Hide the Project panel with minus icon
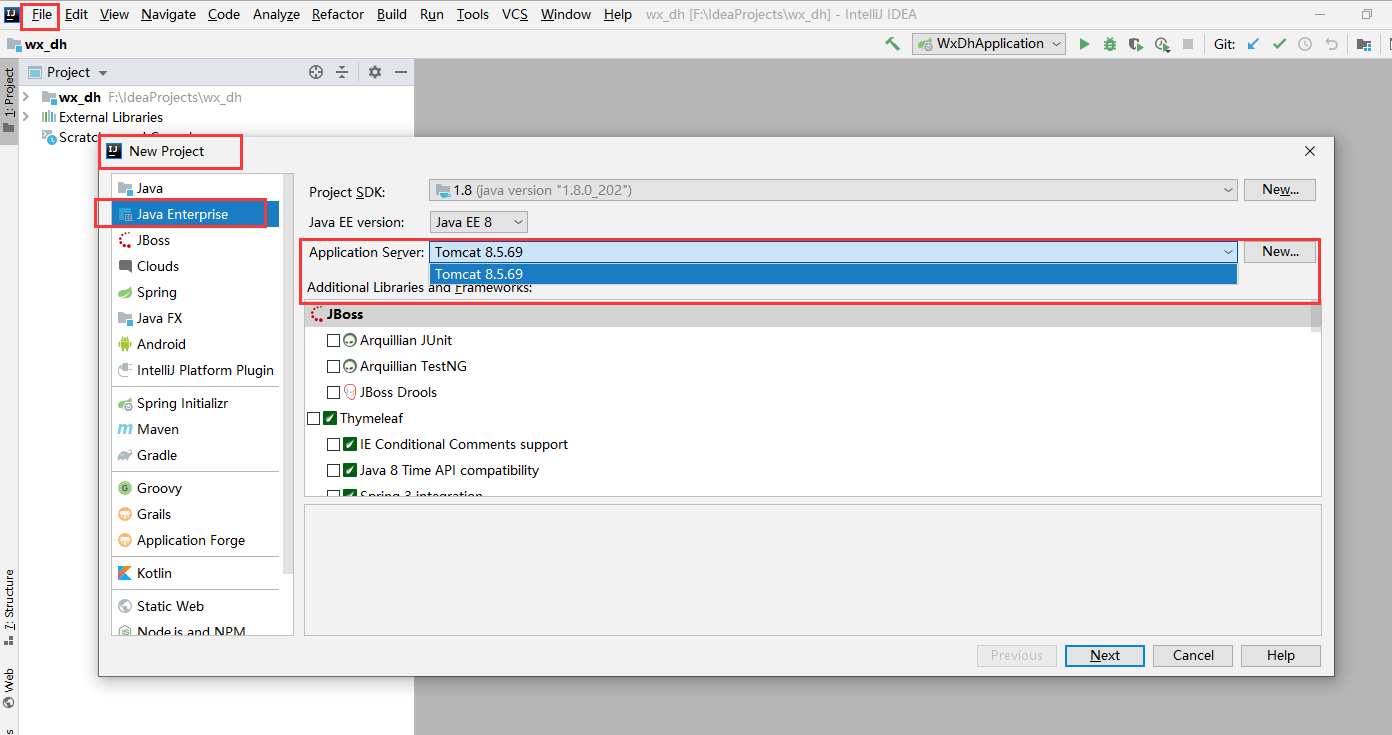Screen dimensions: 1392x735 401,72
